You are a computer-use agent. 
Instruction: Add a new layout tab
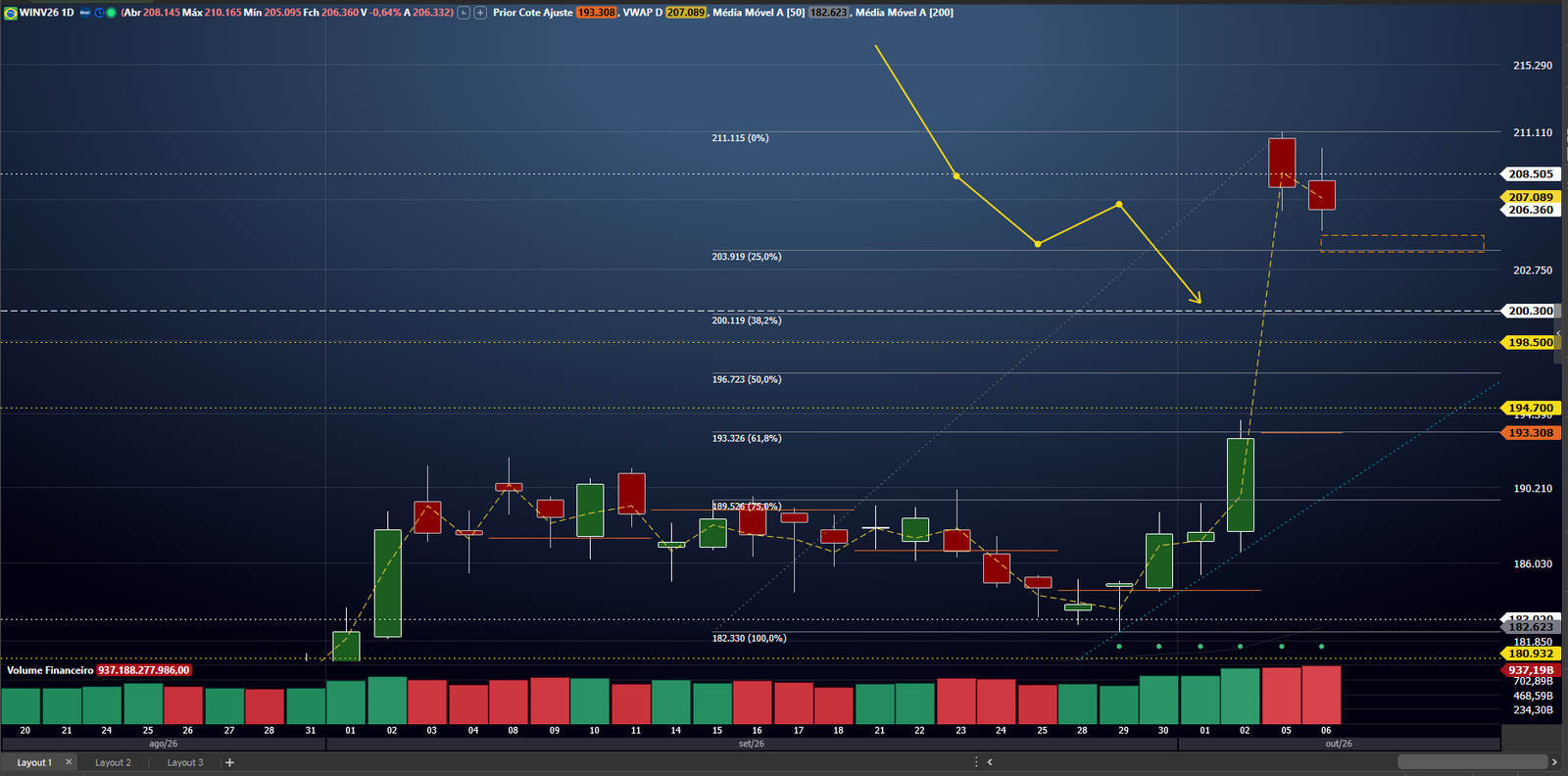(x=229, y=762)
